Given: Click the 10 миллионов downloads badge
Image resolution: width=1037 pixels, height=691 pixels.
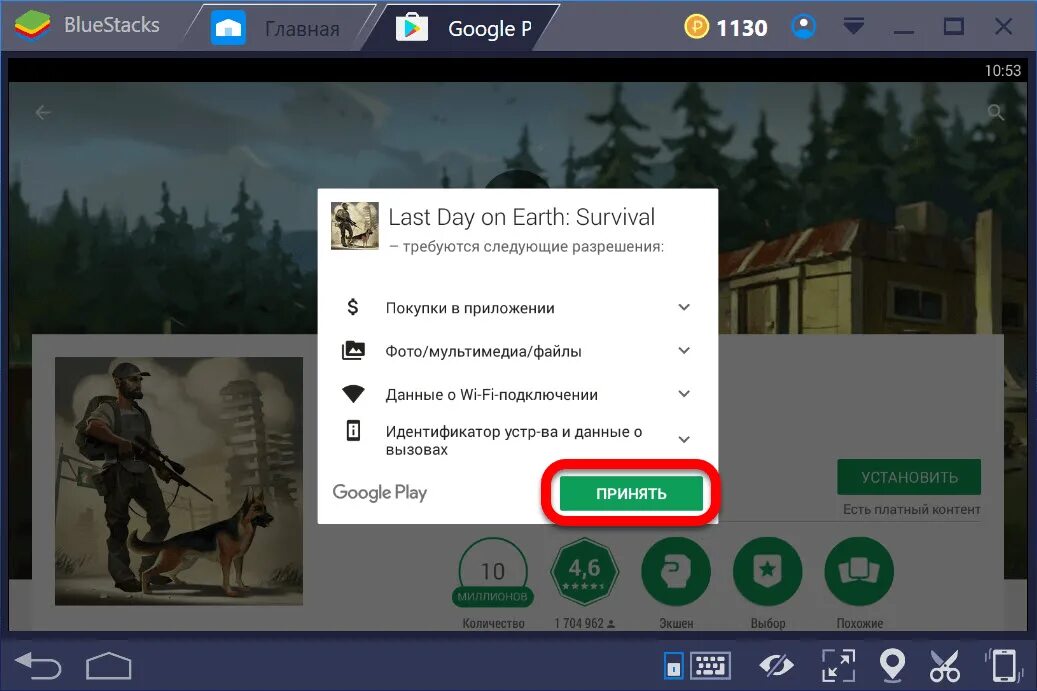Looking at the screenshot, I should [493, 573].
